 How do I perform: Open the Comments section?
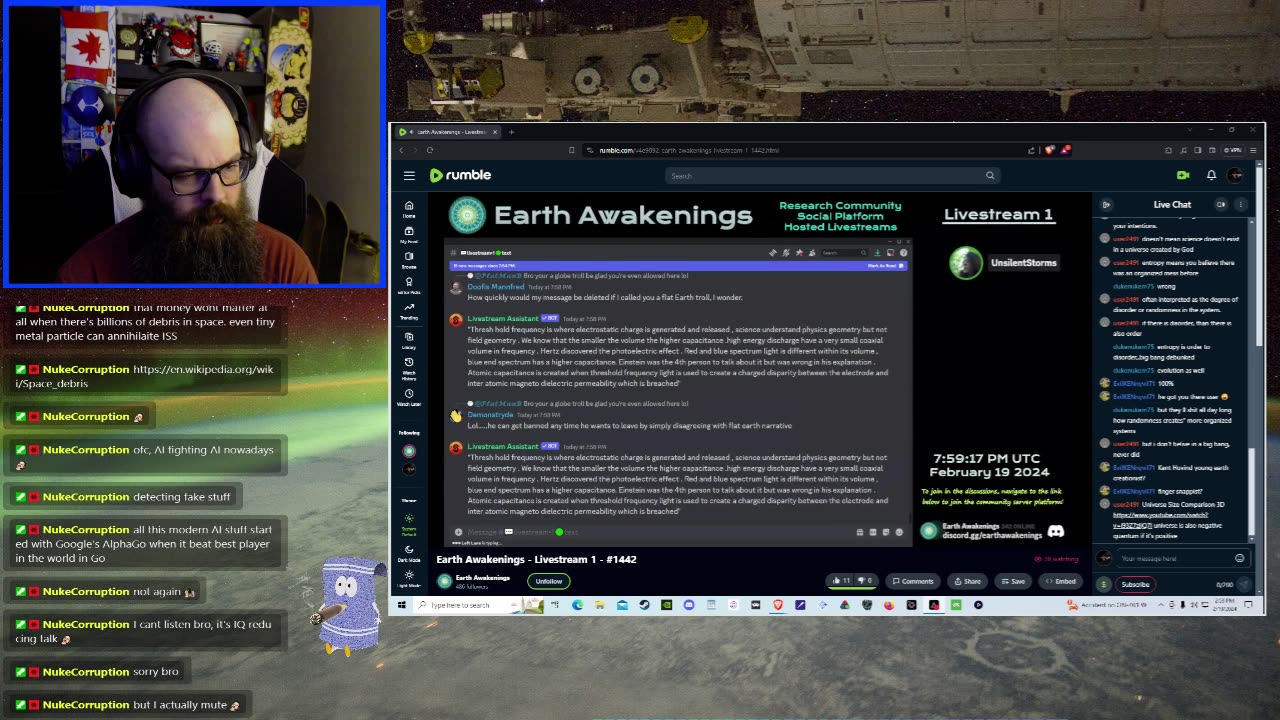pyautogui.click(x=913, y=581)
